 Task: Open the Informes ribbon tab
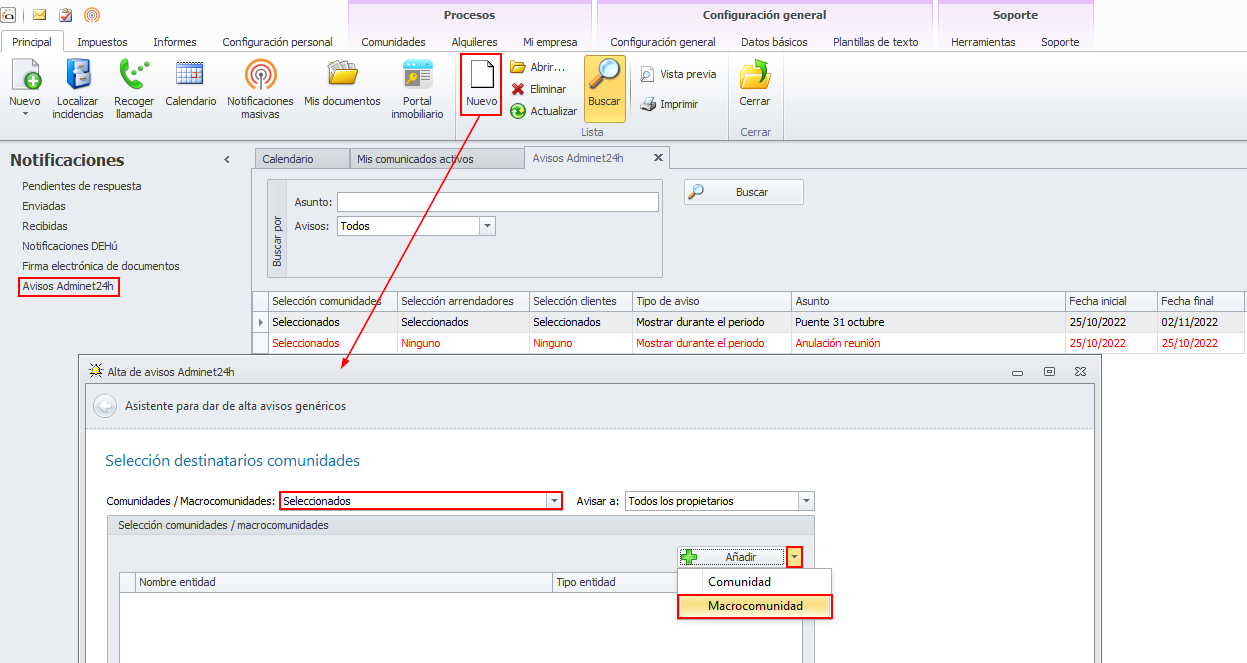pyautogui.click(x=175, y=42)
